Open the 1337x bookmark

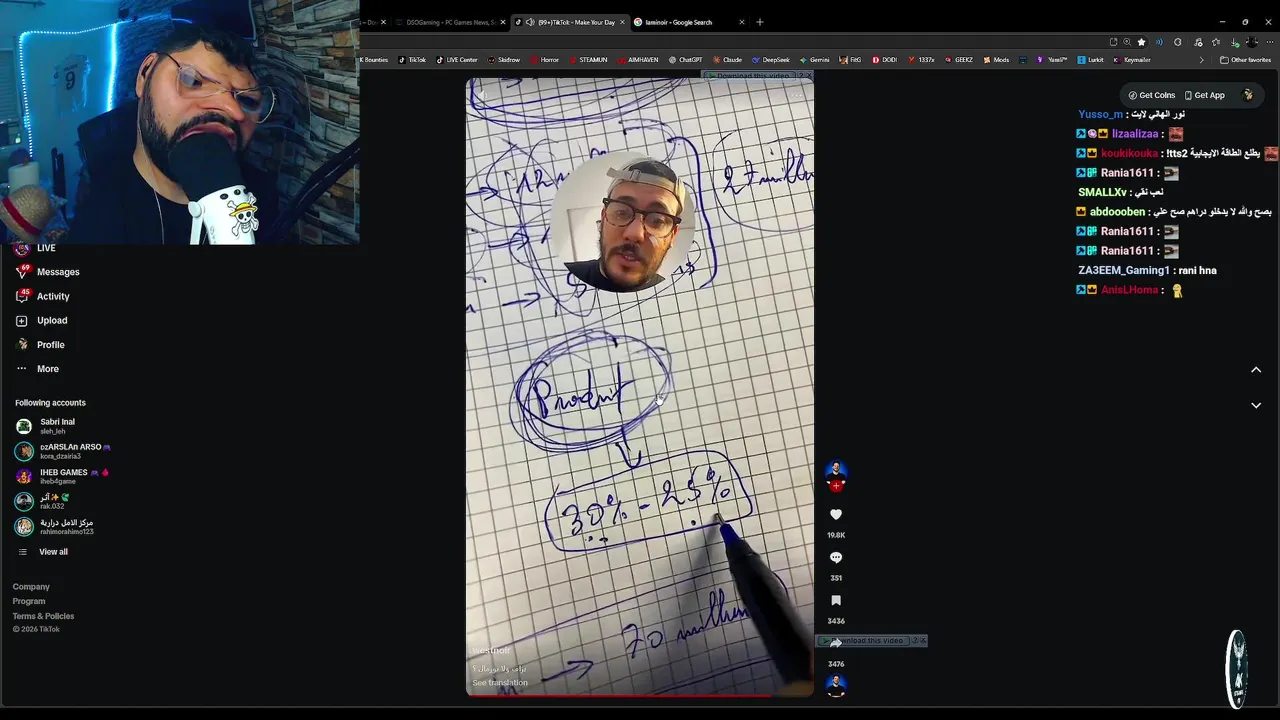(922, 60)
